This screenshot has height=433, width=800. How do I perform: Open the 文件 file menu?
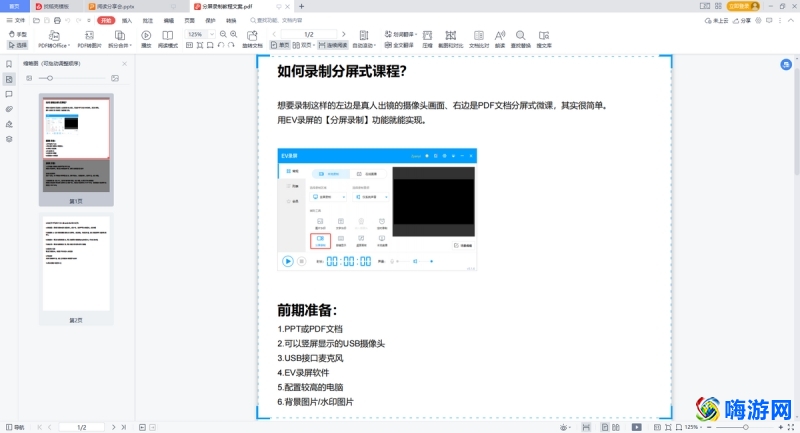click(x=16, y=20)
